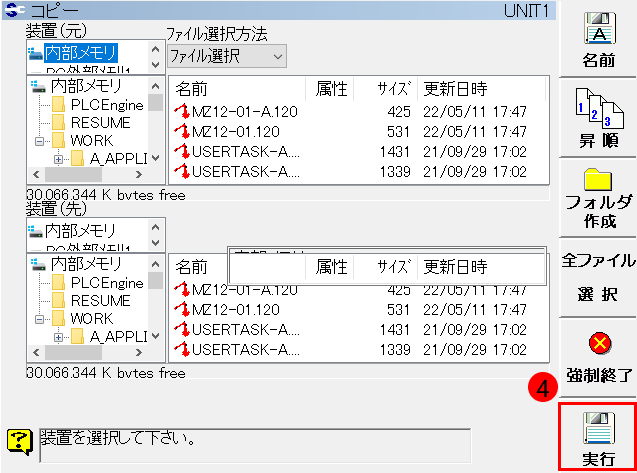This screenshot has width=637, height=473.
Task: Click the yellow question mark help icon
Action: [19, 443]
